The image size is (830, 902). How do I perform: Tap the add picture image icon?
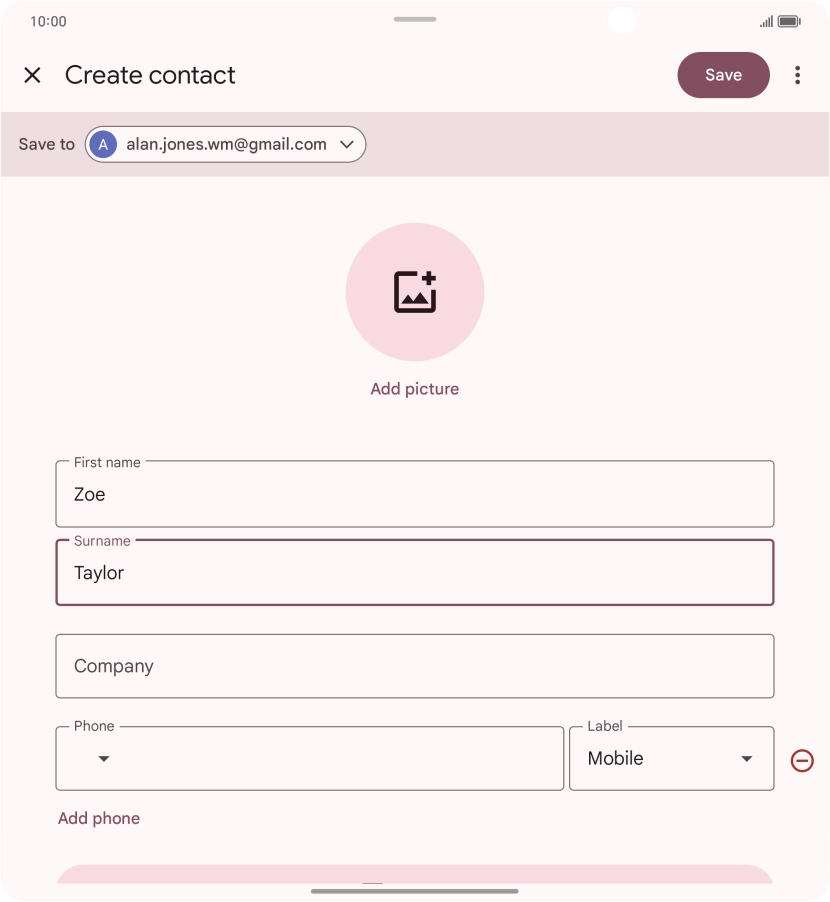coord(415,292)
